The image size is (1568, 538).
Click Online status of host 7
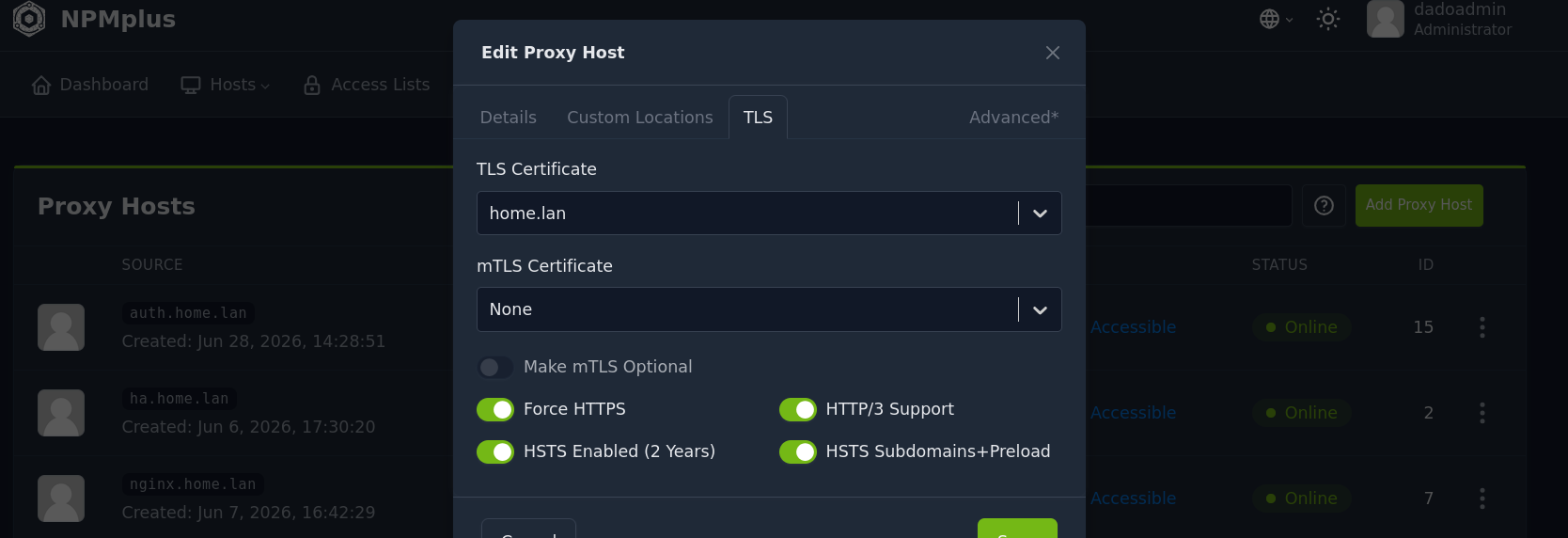pyautogui.click(x=1301, y=498)
